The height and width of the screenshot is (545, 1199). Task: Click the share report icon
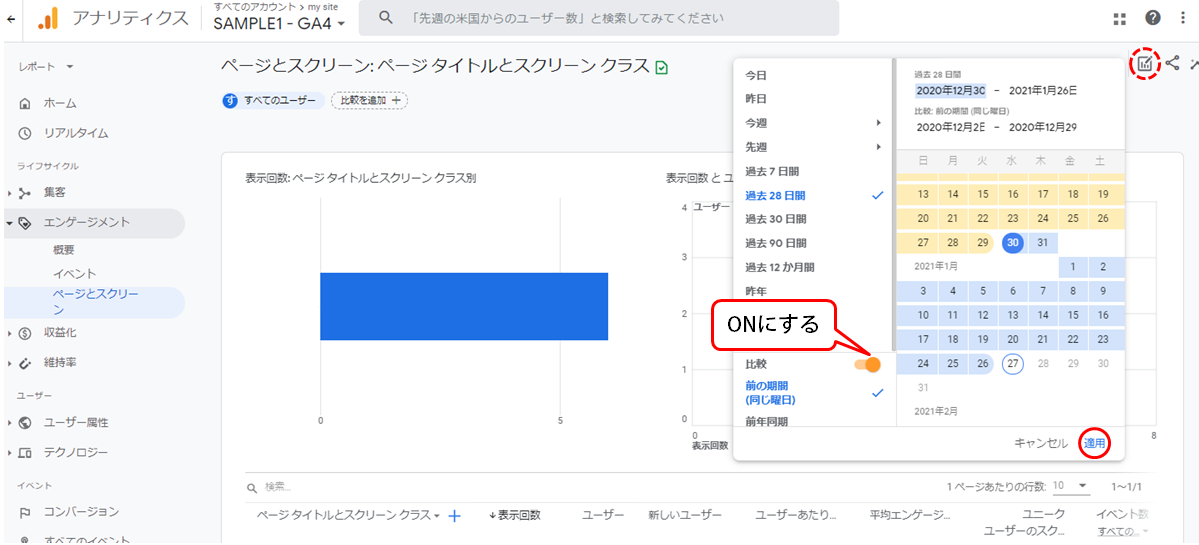coord(1172,63)
